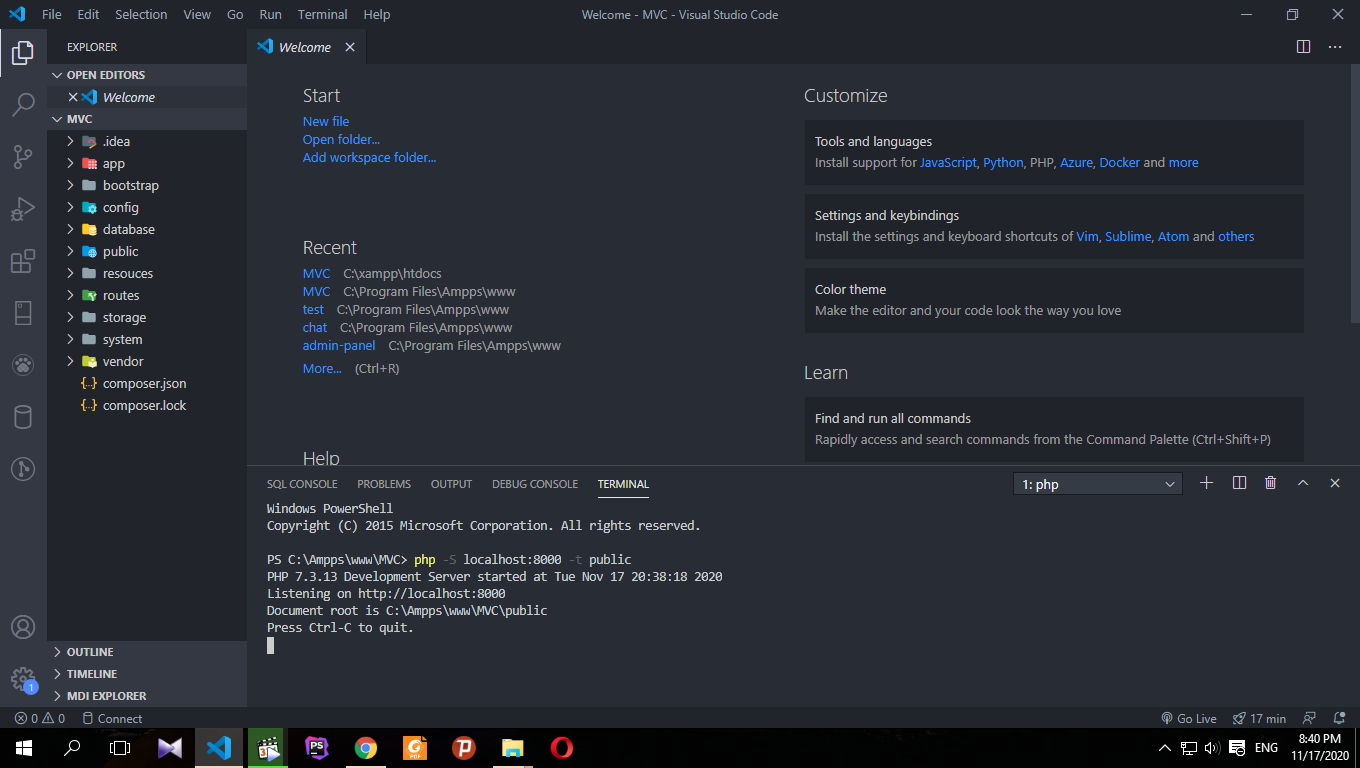The width and height of the screenshot is (1360, 768).
Task: Open the Manage settings gear
Action: click(x=23, y=679)
